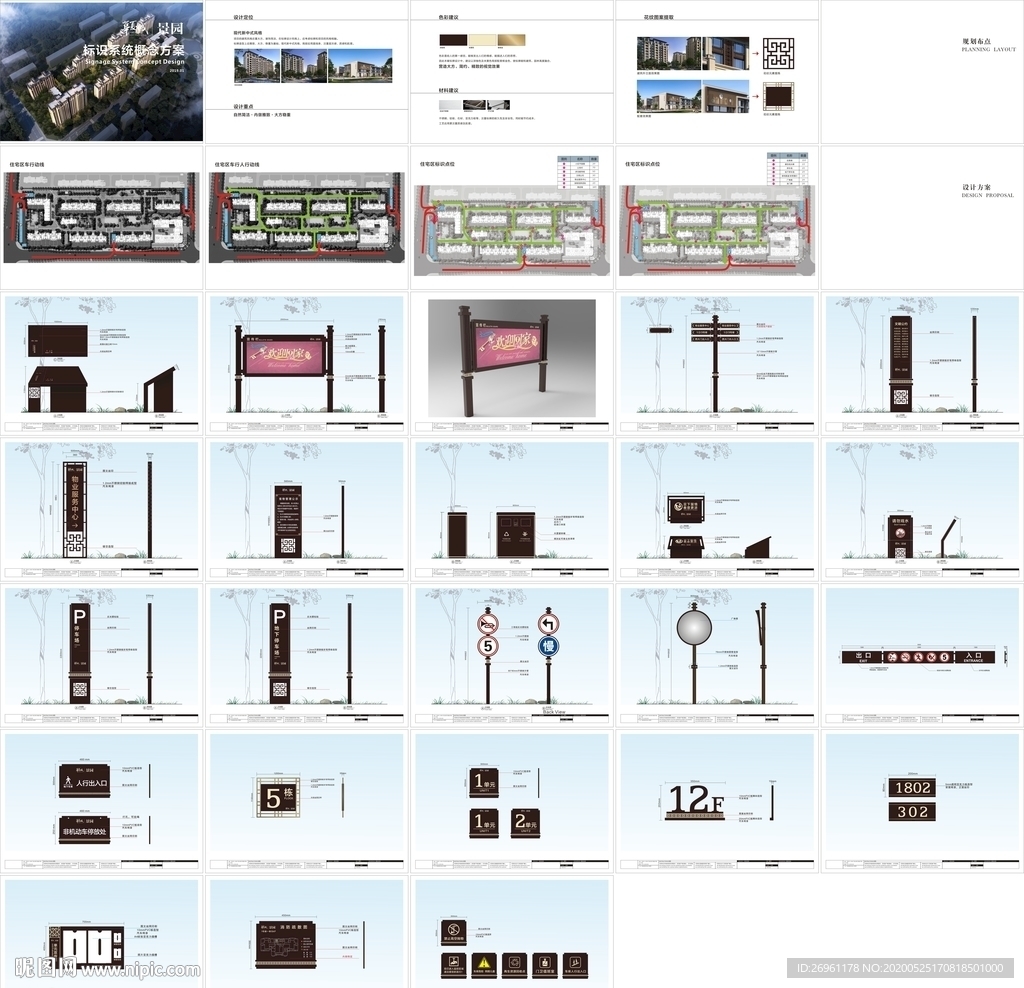The height and width of the screenshot is (988, 1024).
Task: Click the blue 慢 slow-down sign
Action: 548,646
